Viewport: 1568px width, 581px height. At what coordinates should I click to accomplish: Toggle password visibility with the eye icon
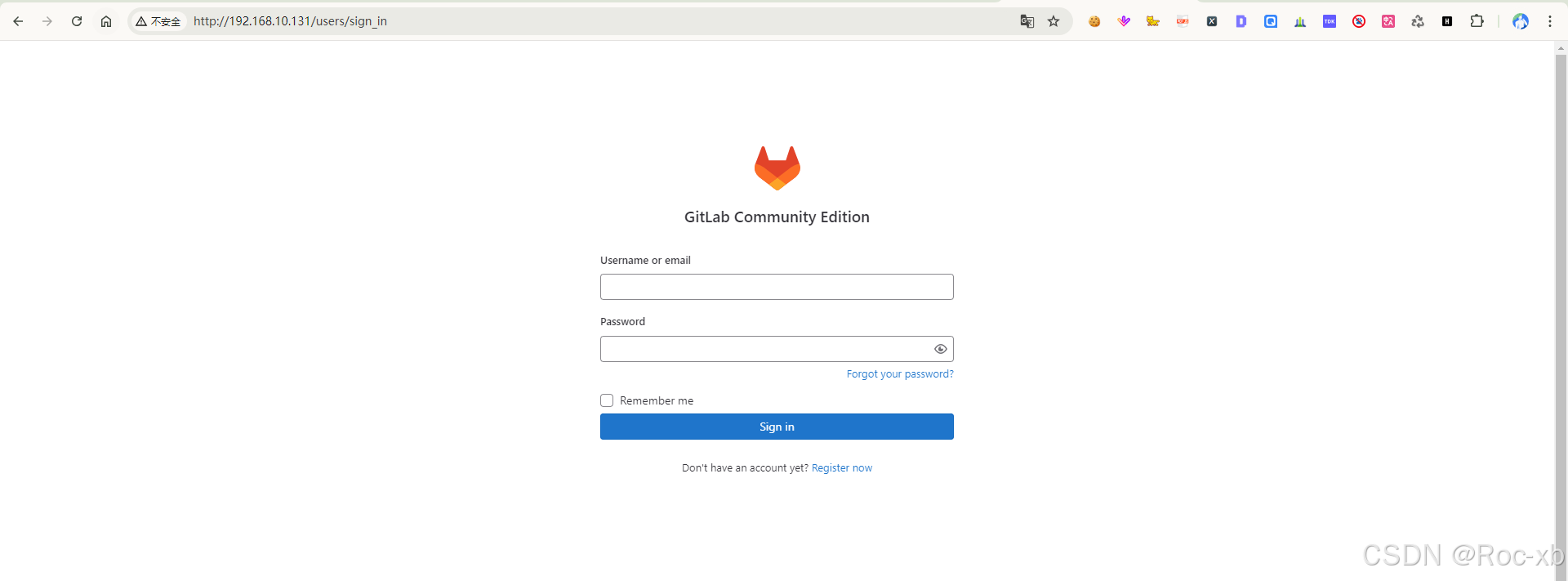[x=941, y=349]
